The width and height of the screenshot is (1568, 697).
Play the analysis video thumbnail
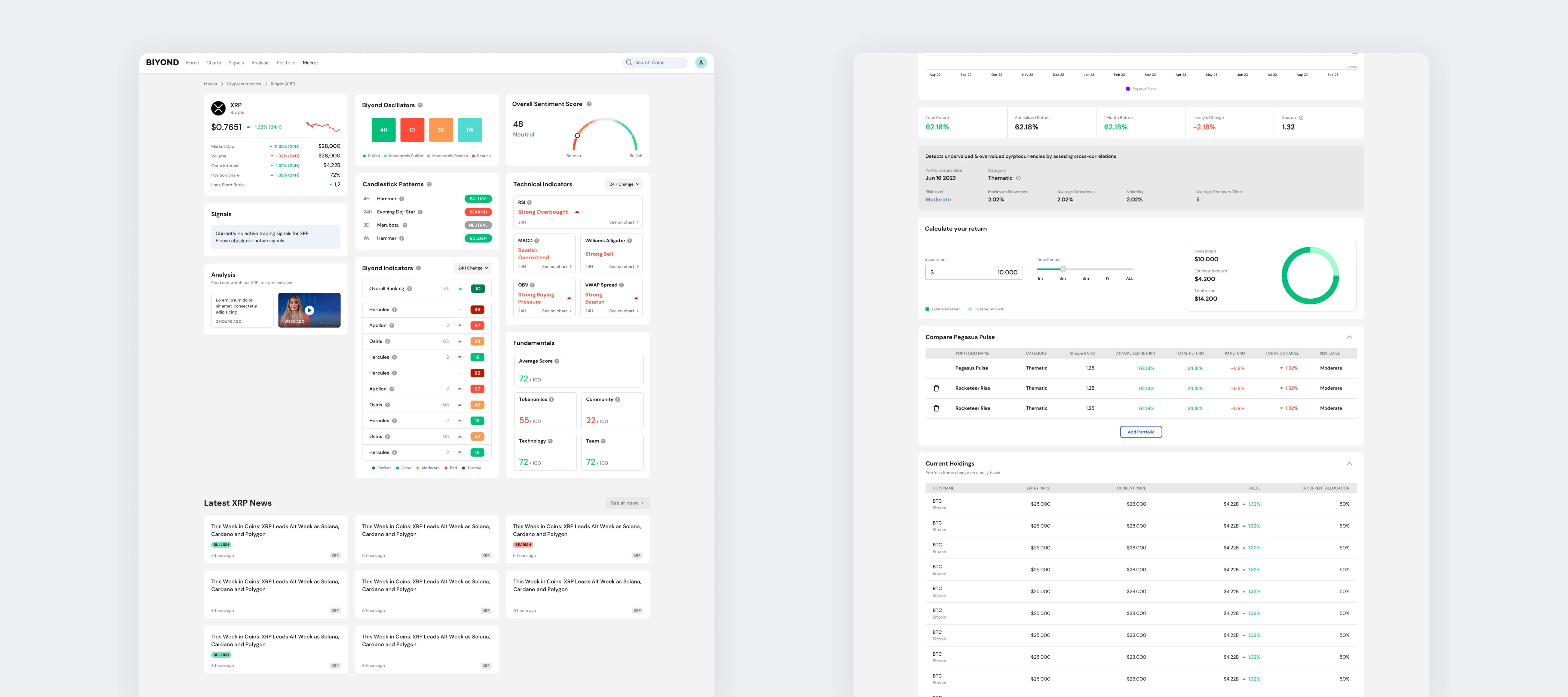pos(309,310)
